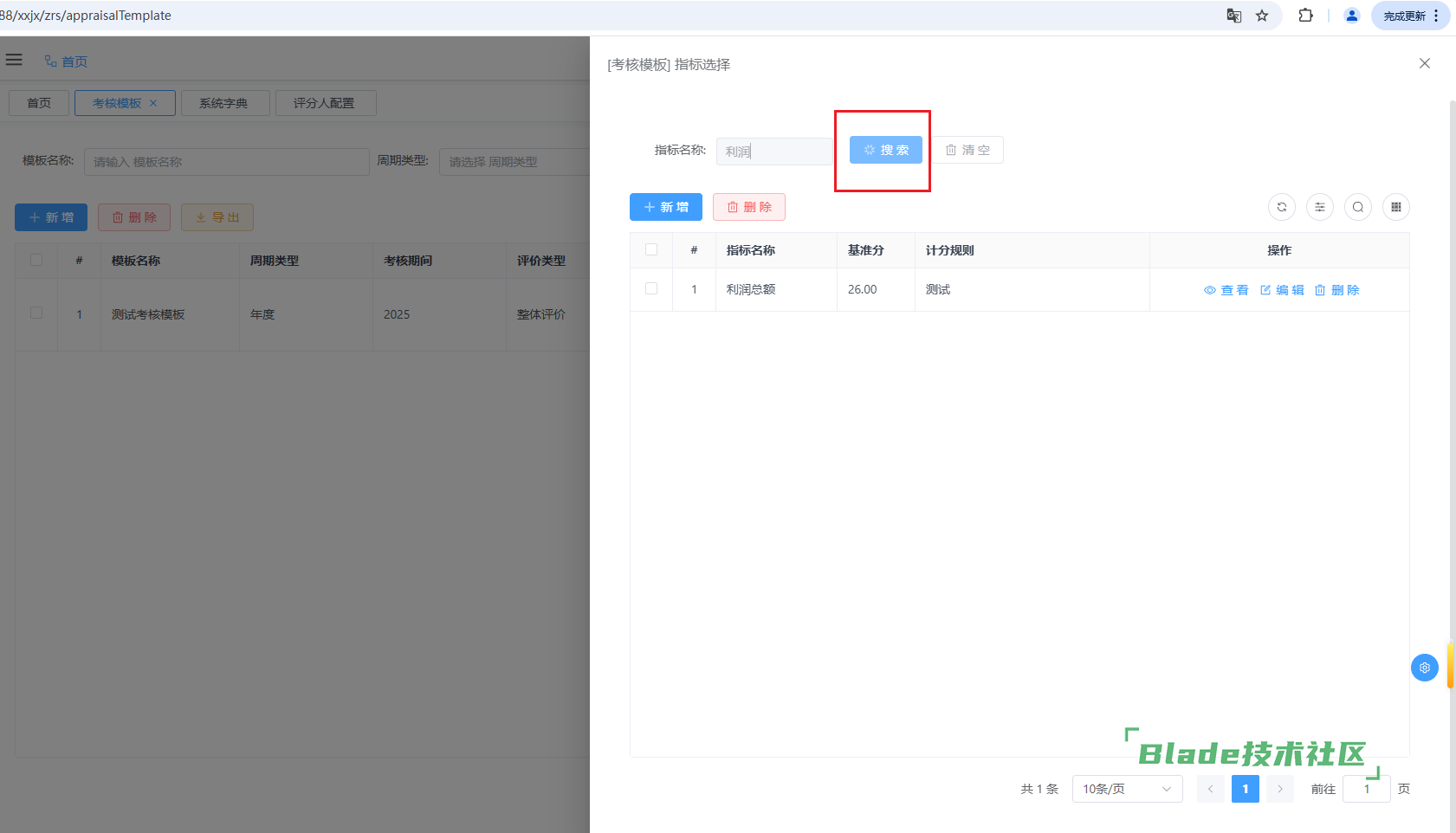Tick the select-all checkbox in indicator table header
This screenshot has width=1456, height=833.
pos(651,249)
